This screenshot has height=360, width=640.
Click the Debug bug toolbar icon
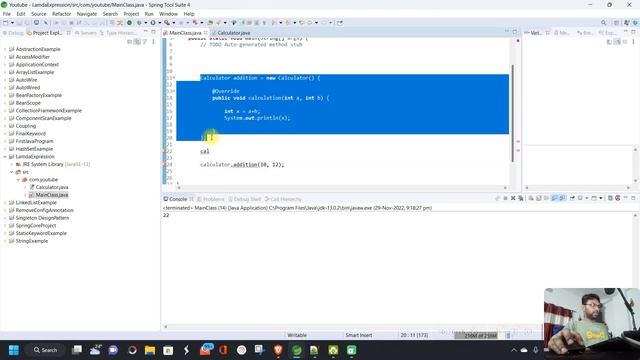pos(140,23)
